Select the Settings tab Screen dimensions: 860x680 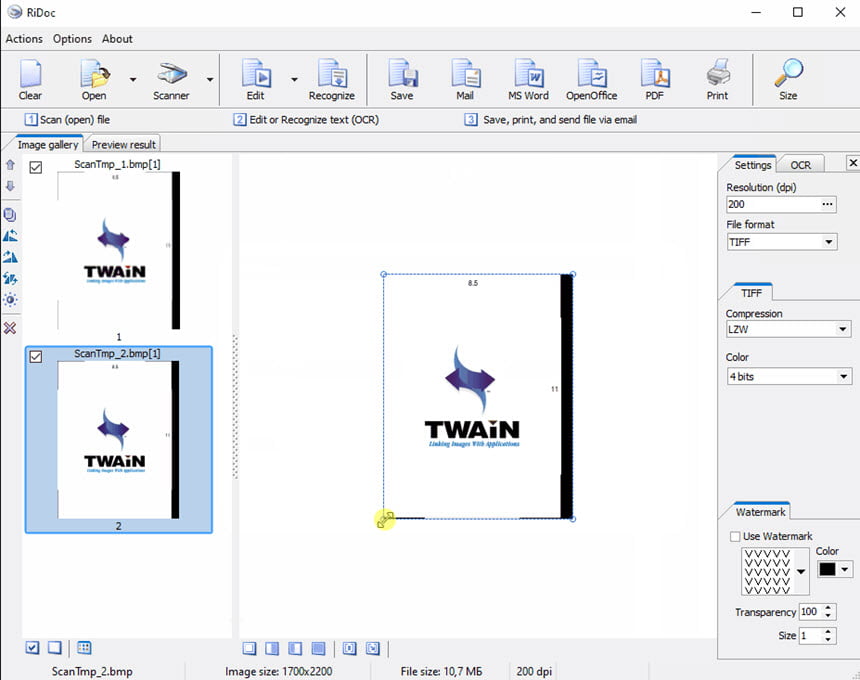[752, 165]
